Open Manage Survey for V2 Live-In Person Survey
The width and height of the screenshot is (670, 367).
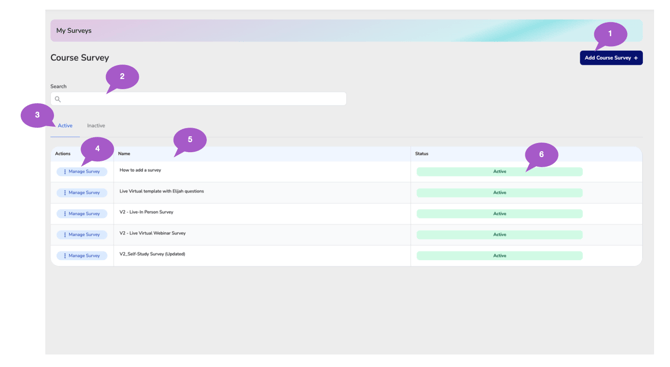[82, 214]
